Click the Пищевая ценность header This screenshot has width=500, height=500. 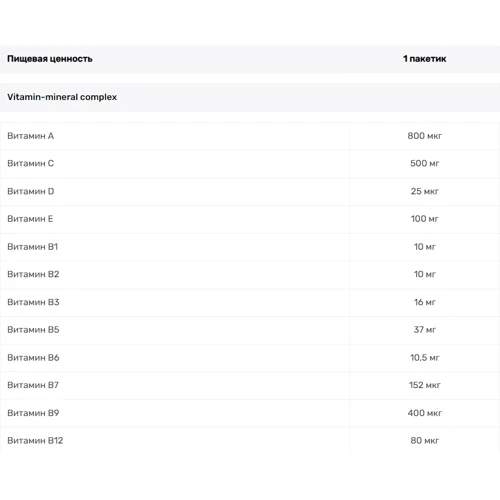50,59
